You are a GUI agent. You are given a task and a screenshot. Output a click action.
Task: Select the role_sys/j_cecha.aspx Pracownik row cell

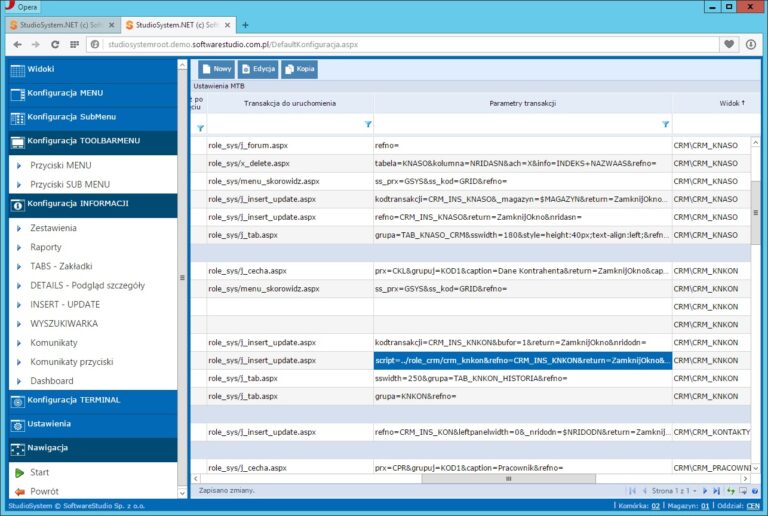pyautogui.click(x=290, y=468)
